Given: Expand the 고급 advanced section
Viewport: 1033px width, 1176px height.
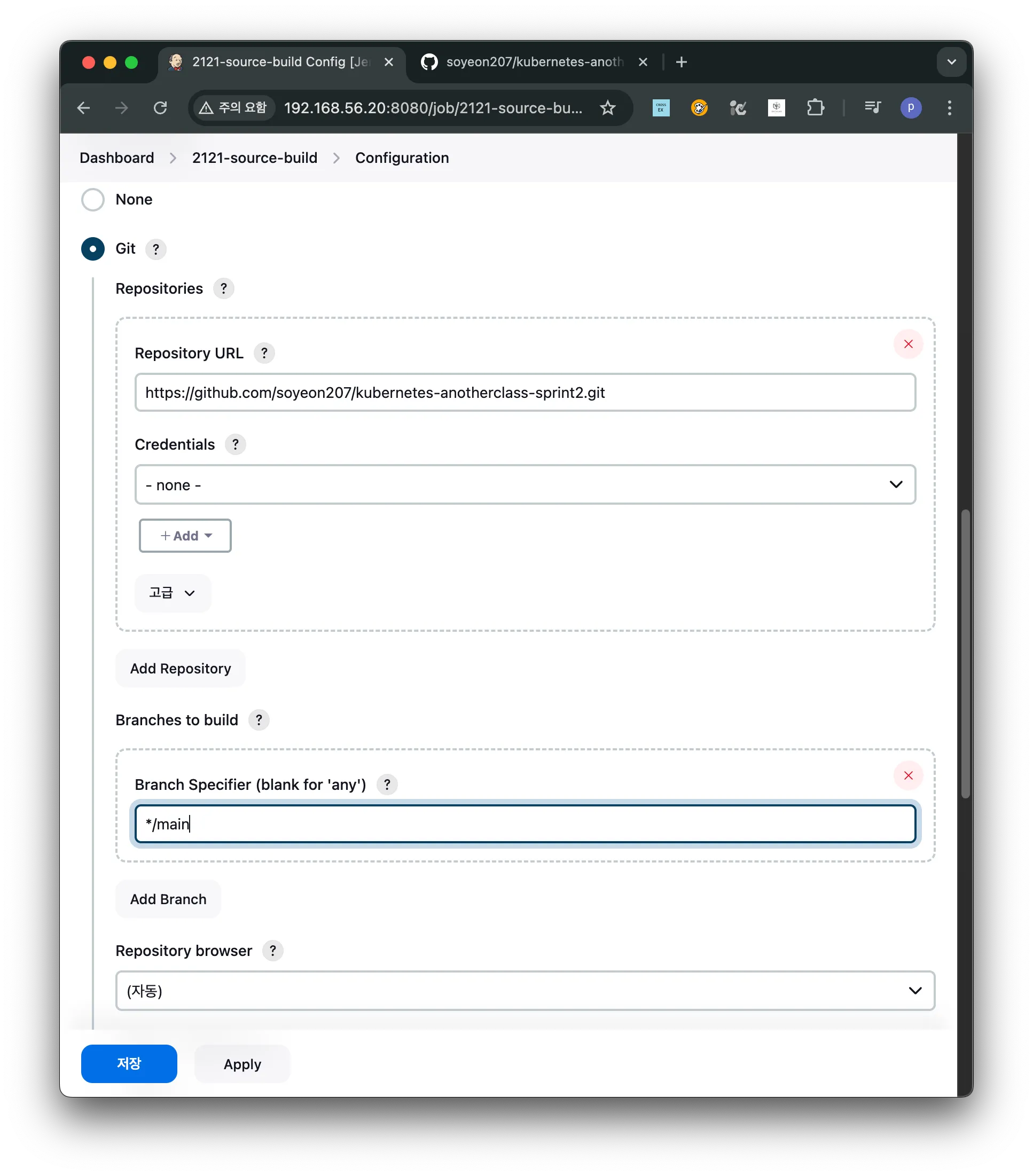Looking at the screenshot, I should point(172,593).
